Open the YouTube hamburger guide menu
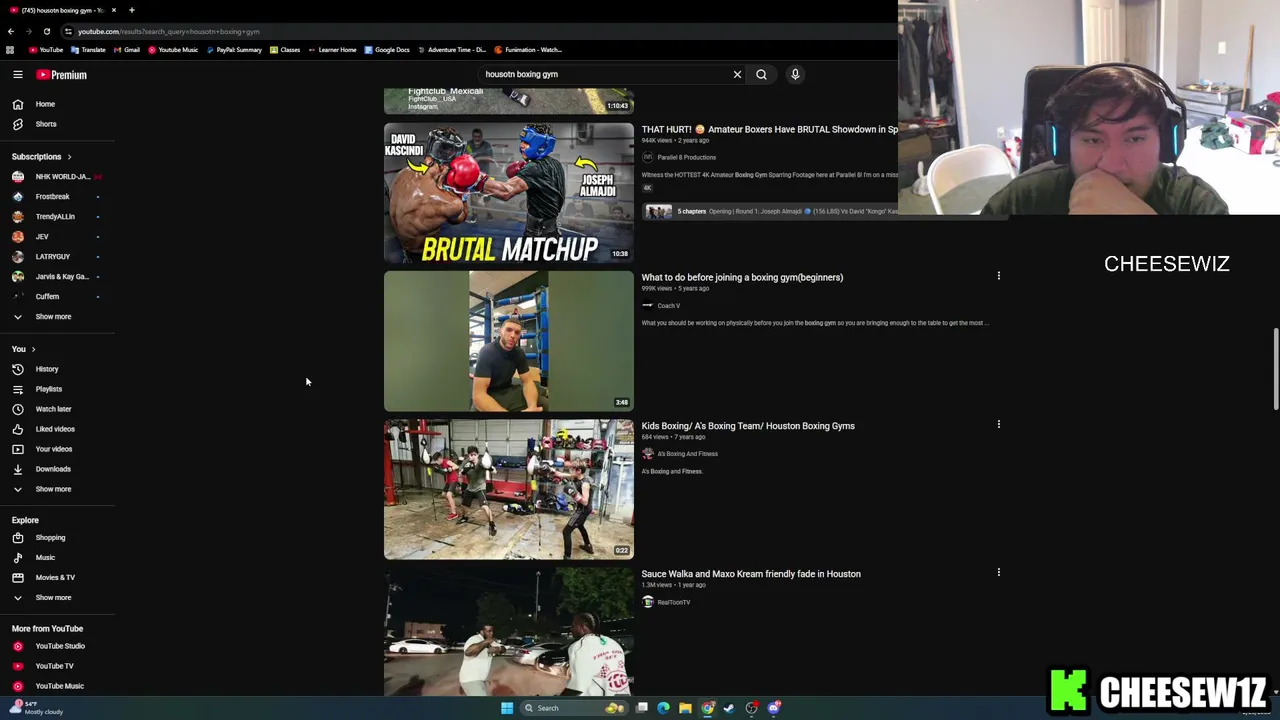The width and height of the screenshot is (1280, 720). click(17, 75)
